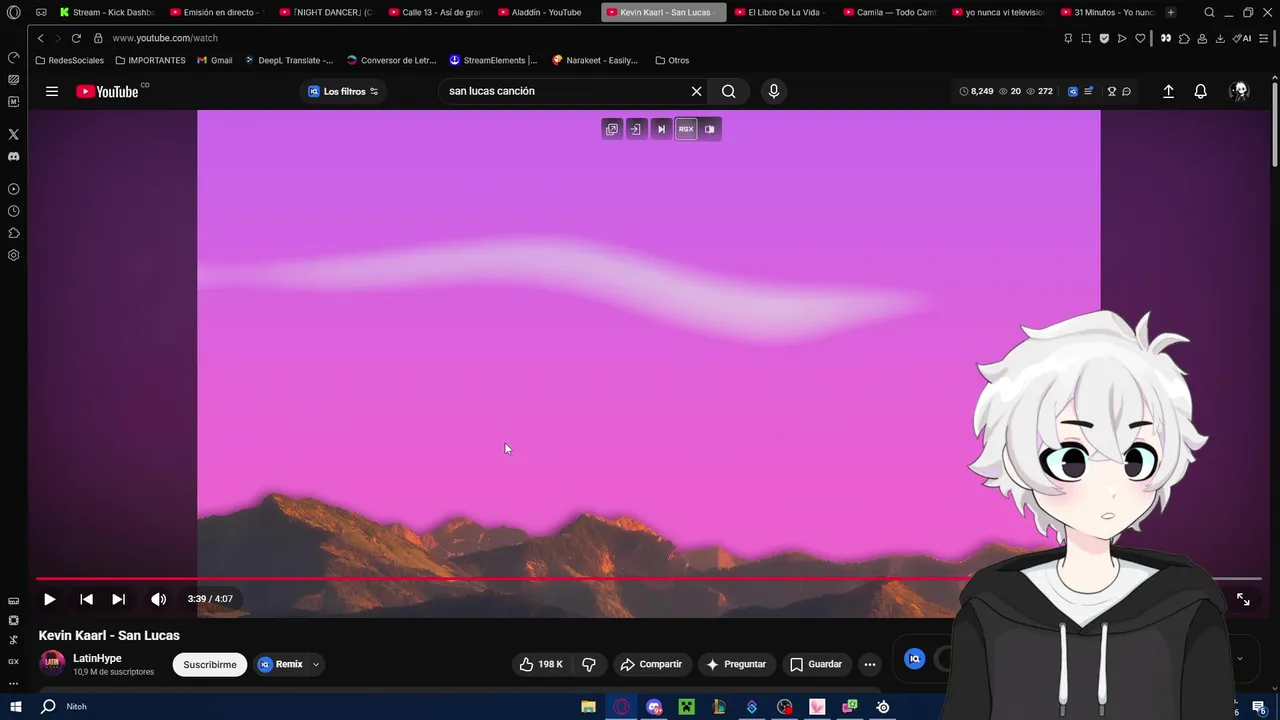The image size is (1280, 720).
Task: Save video with Guardar
Action: click(x=816, y=664)
